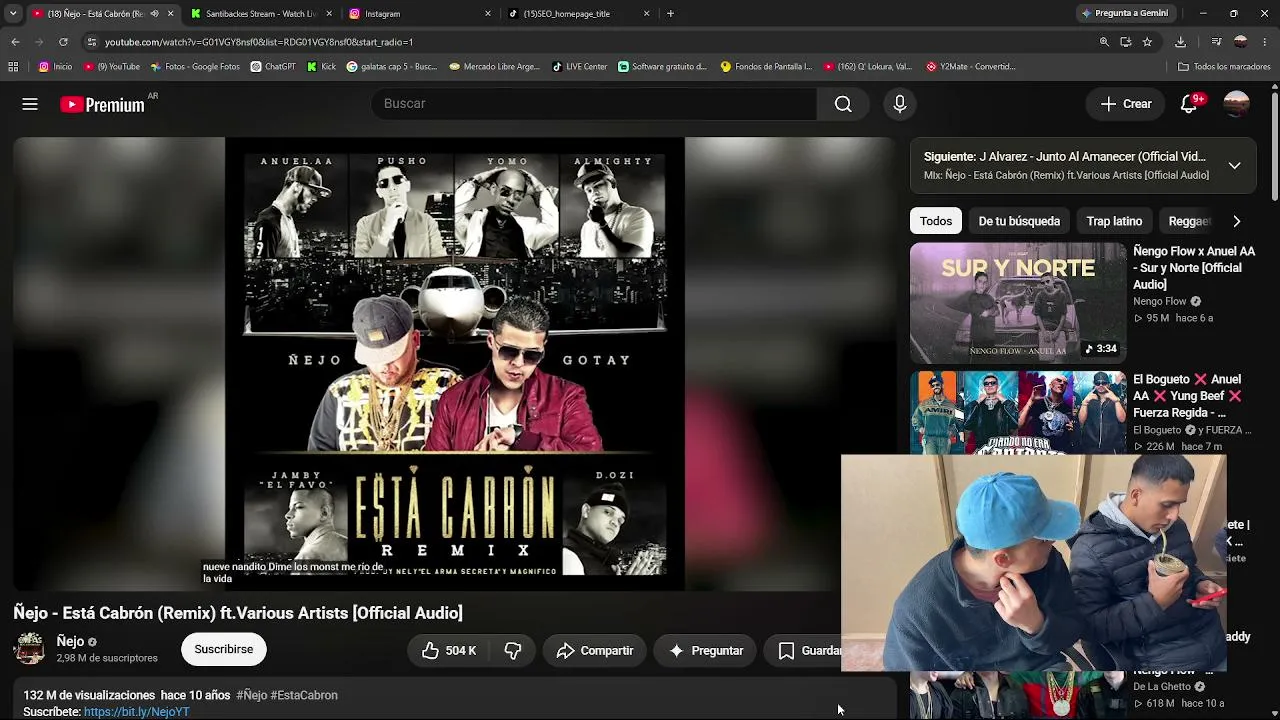Open the Fondos de Pantalla bookmark
This screenshot has width=1280, height=720.
tap(766, 67)
